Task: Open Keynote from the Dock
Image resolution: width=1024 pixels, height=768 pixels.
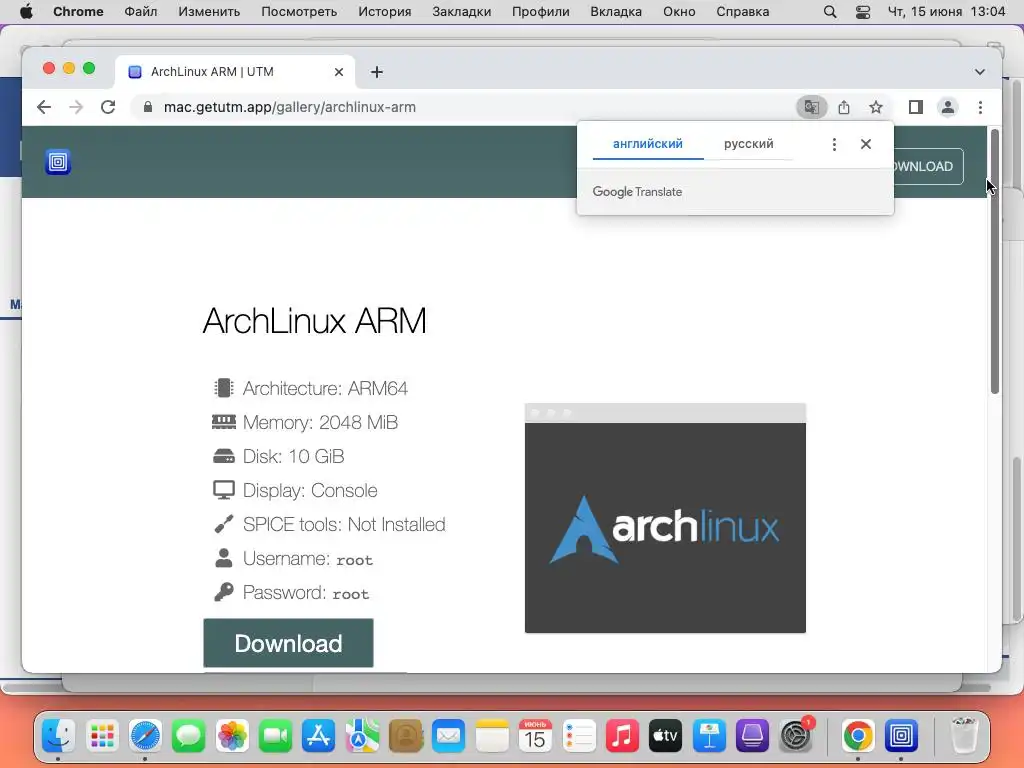Action: pos(709,736)
